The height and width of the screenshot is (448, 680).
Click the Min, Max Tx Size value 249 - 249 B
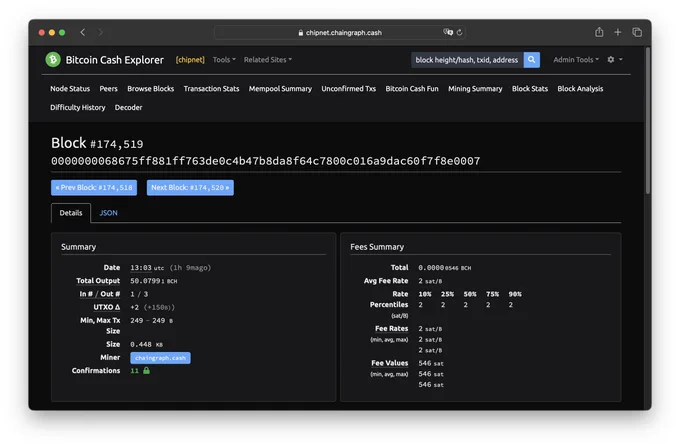coord(151,320)
